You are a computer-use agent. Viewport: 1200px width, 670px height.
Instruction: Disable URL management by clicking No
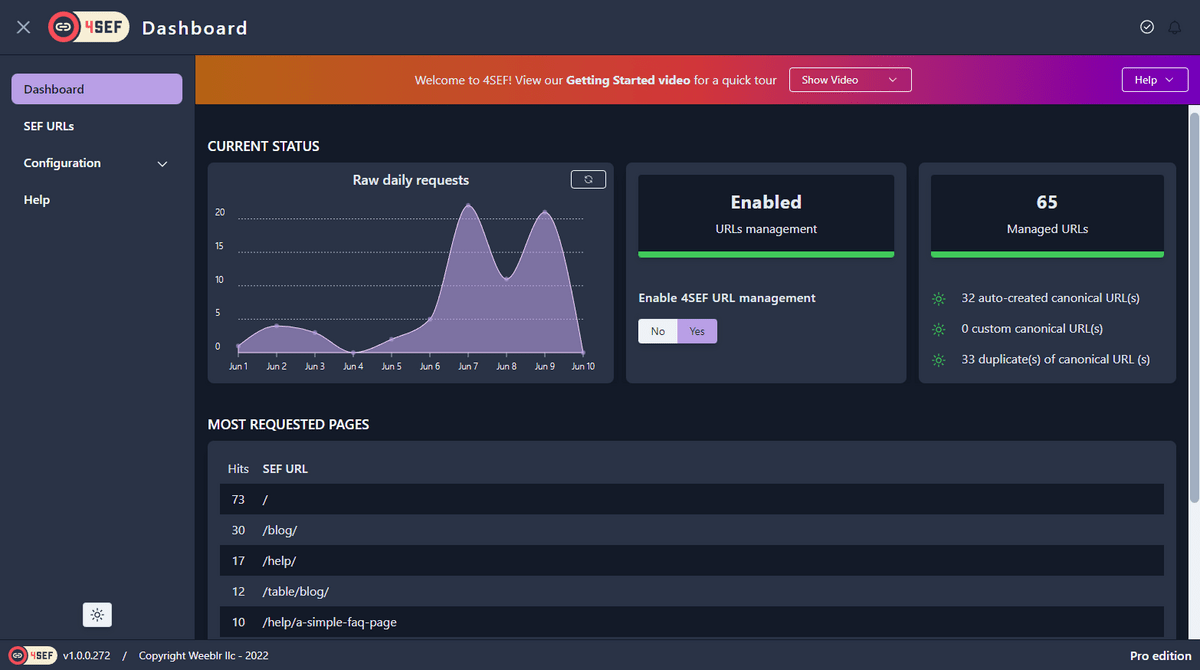[657, 330]
